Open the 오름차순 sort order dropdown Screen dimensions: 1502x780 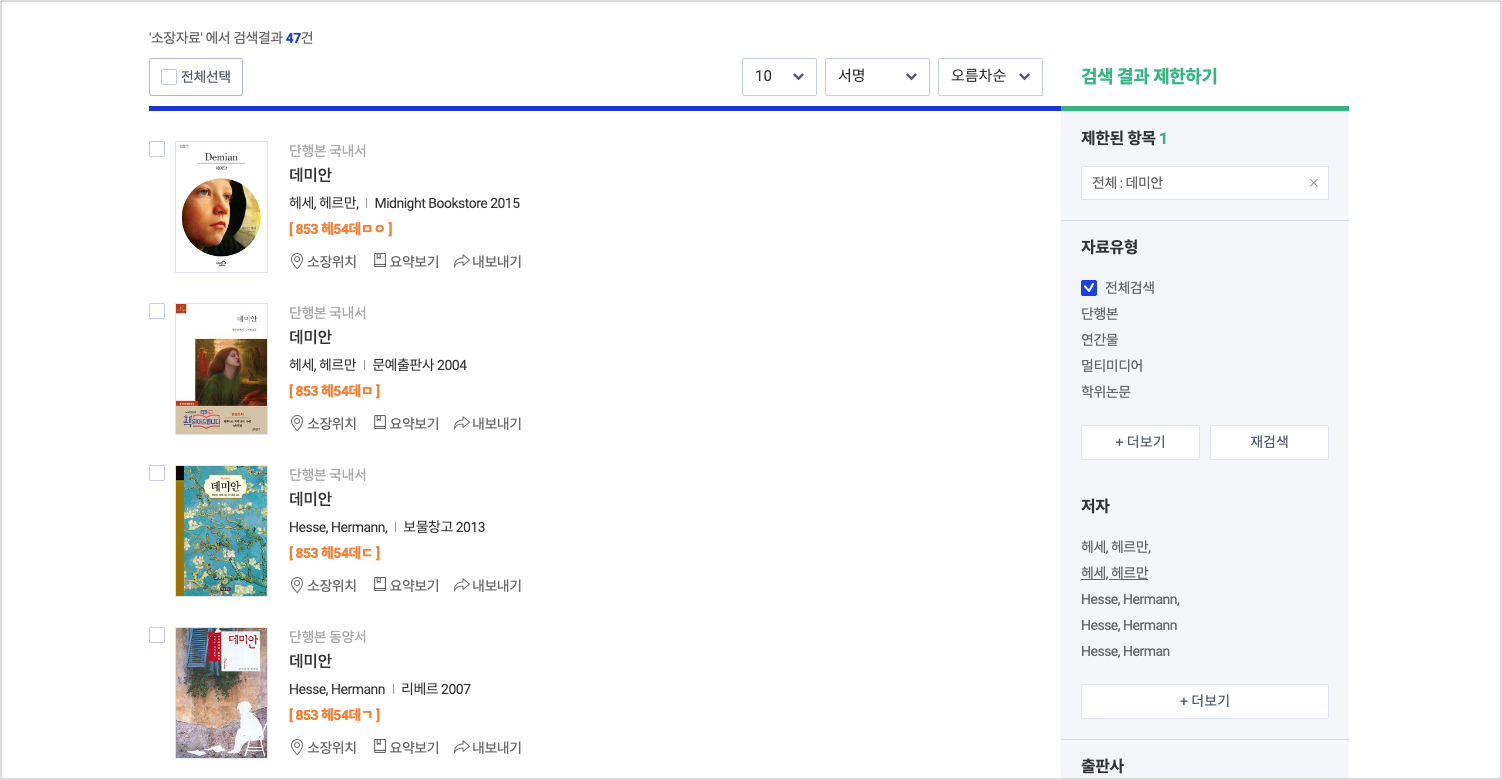click(990, 77)
